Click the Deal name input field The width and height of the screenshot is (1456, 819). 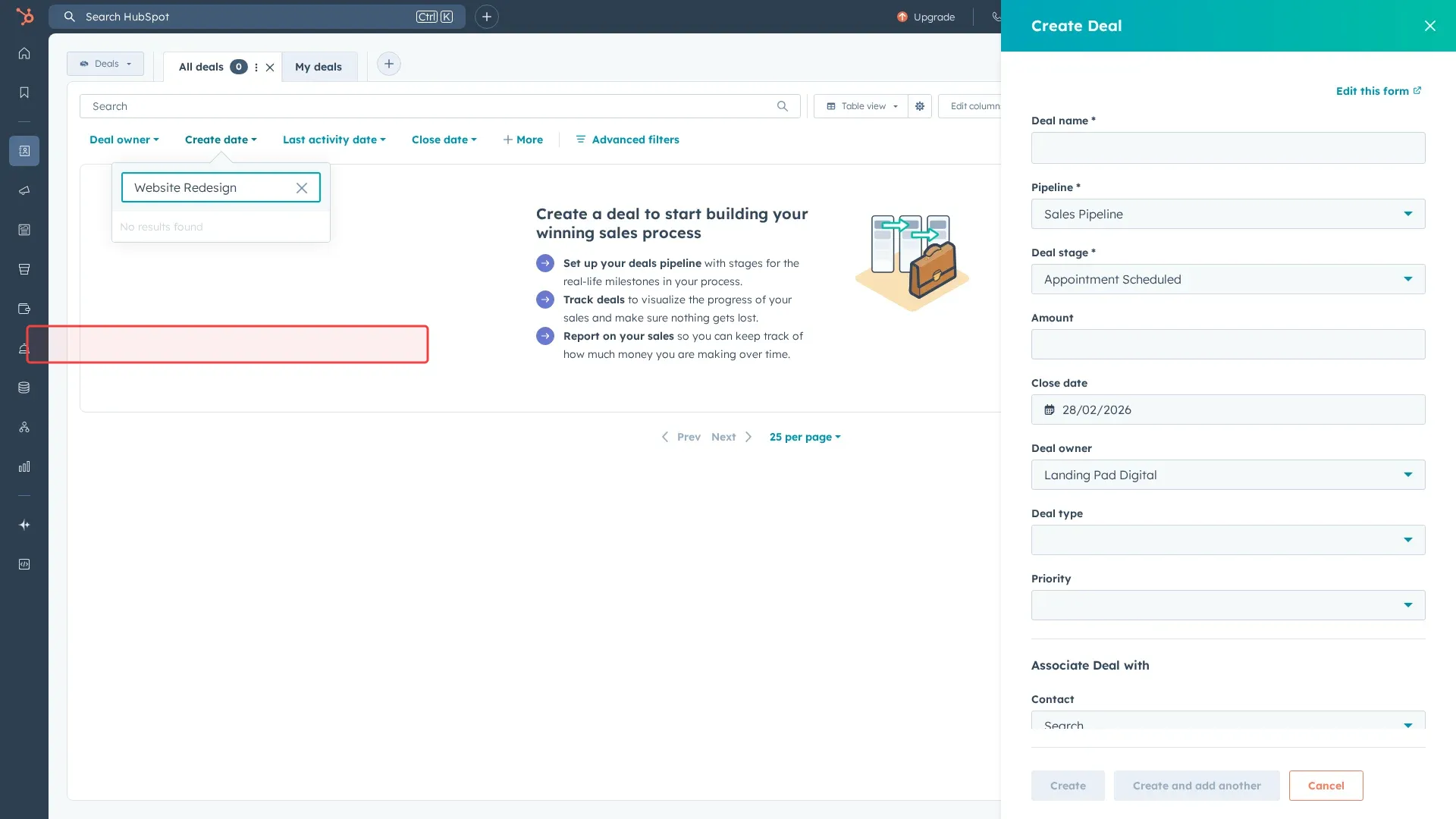(x=1228, y=148)
